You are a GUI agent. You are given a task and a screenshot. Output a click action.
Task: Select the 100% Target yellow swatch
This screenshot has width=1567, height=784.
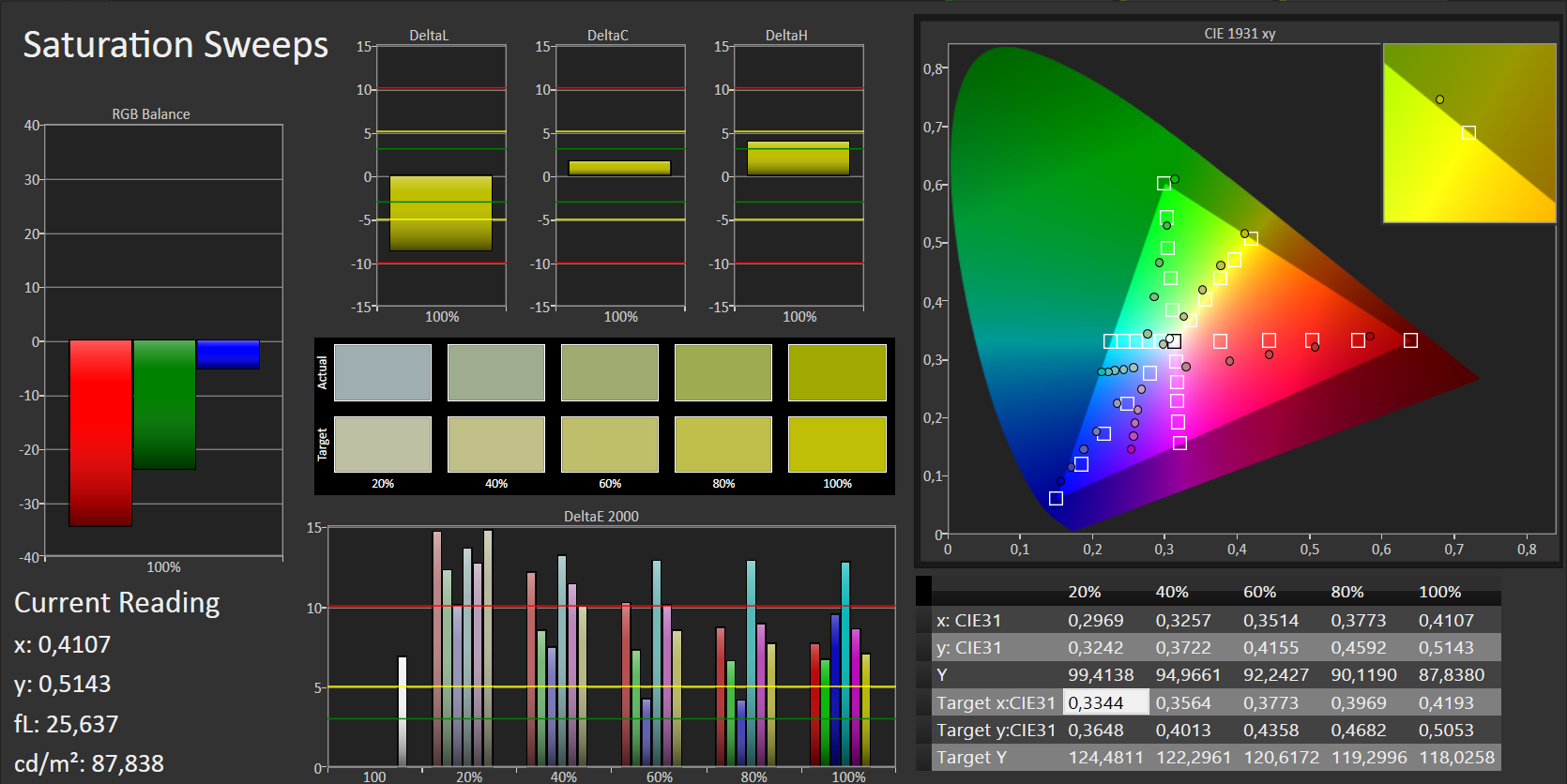coord(837,445)
